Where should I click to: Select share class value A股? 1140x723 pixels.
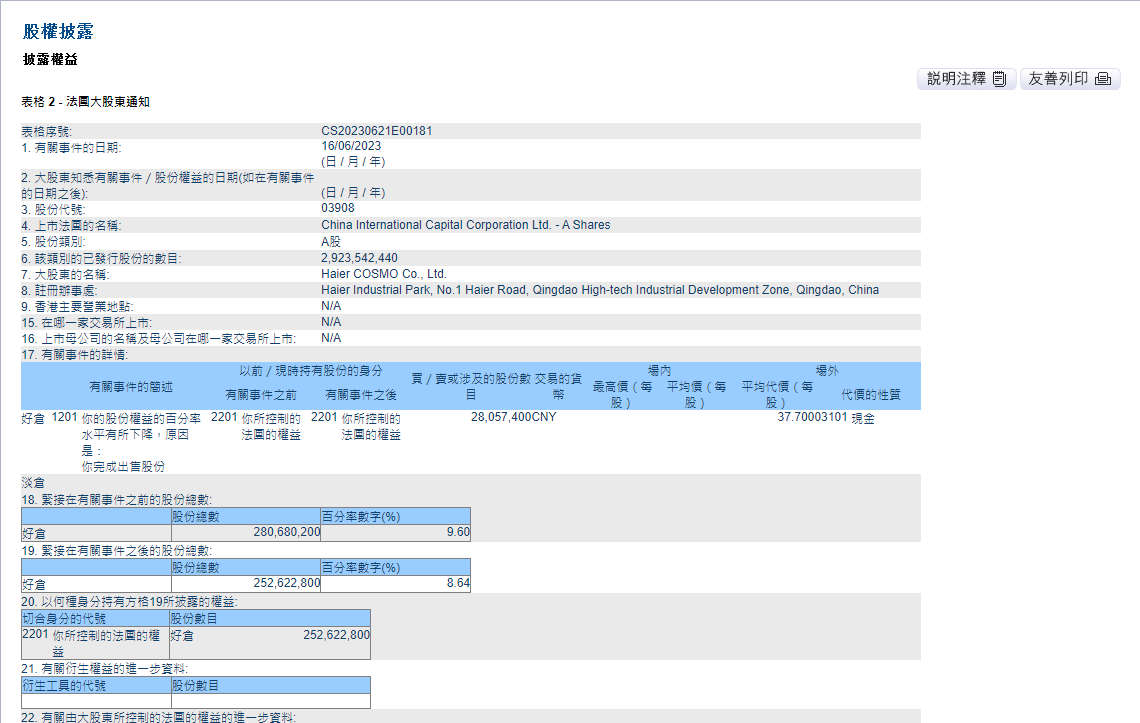[x=331, y=241]
